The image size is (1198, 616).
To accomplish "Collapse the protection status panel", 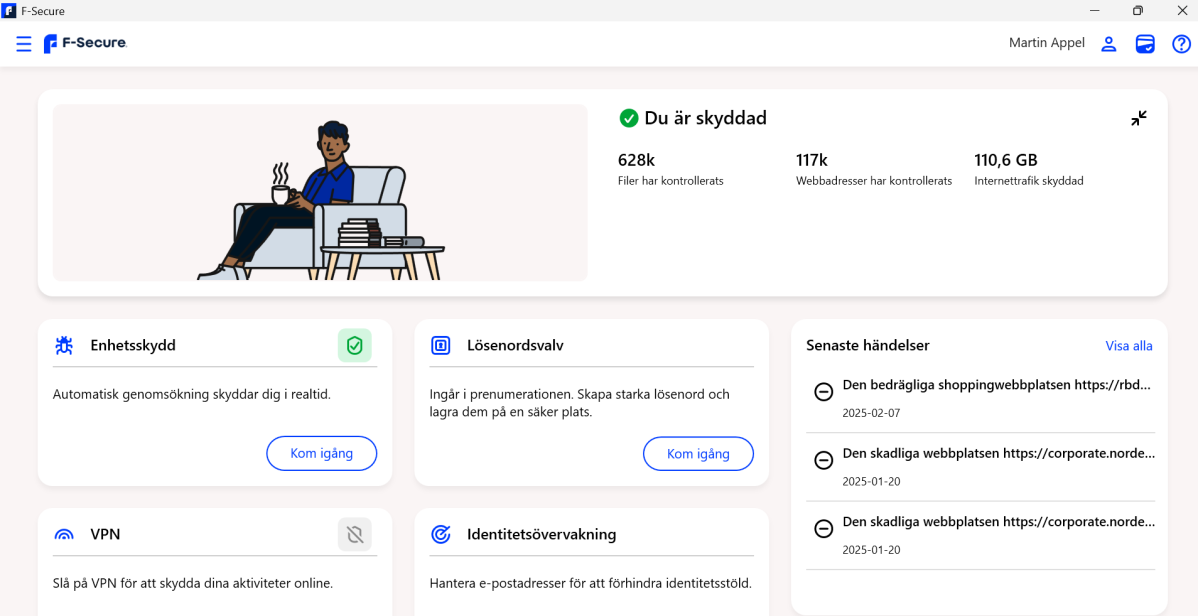I will coord(1139,118).
